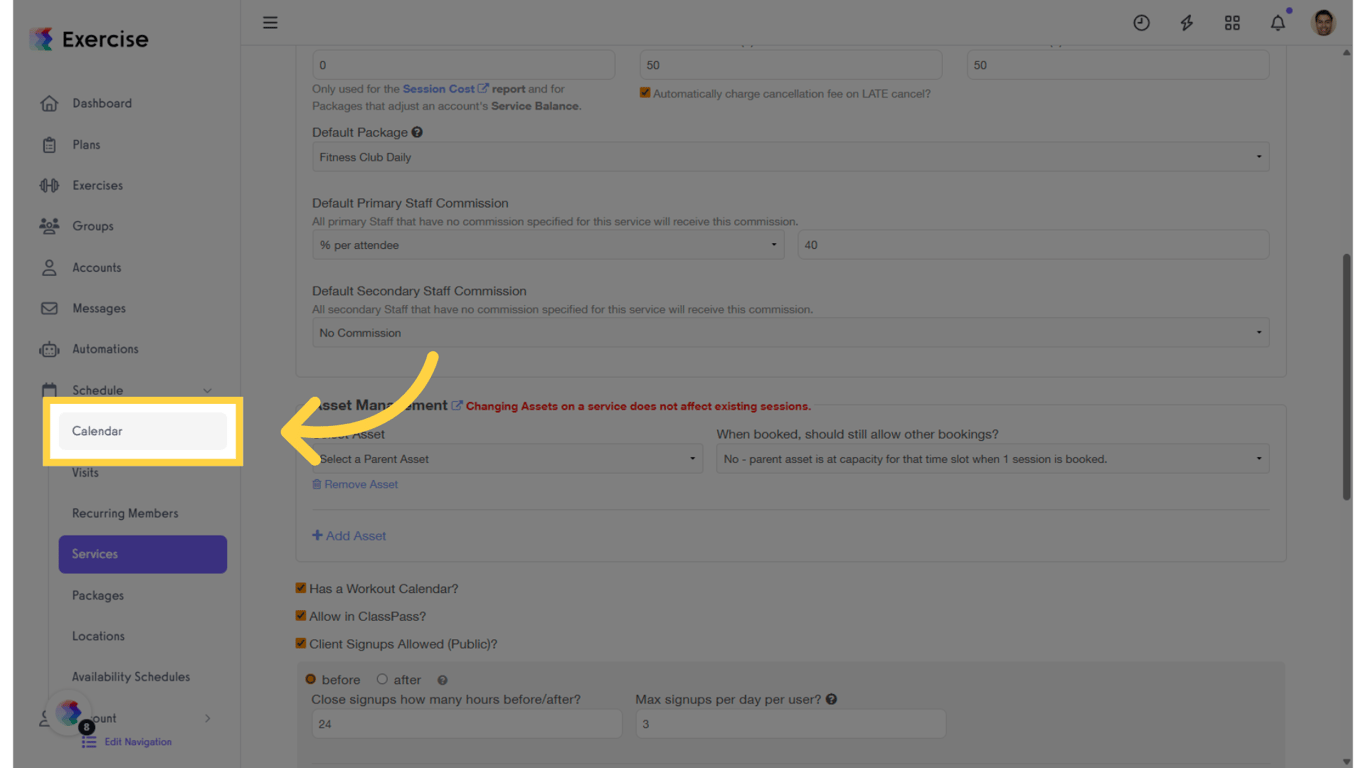The height and width of the screenshot is (768, 1366).
Task: Open the notifications bell
Action: pyautogui.click(x=1277, y=23)
